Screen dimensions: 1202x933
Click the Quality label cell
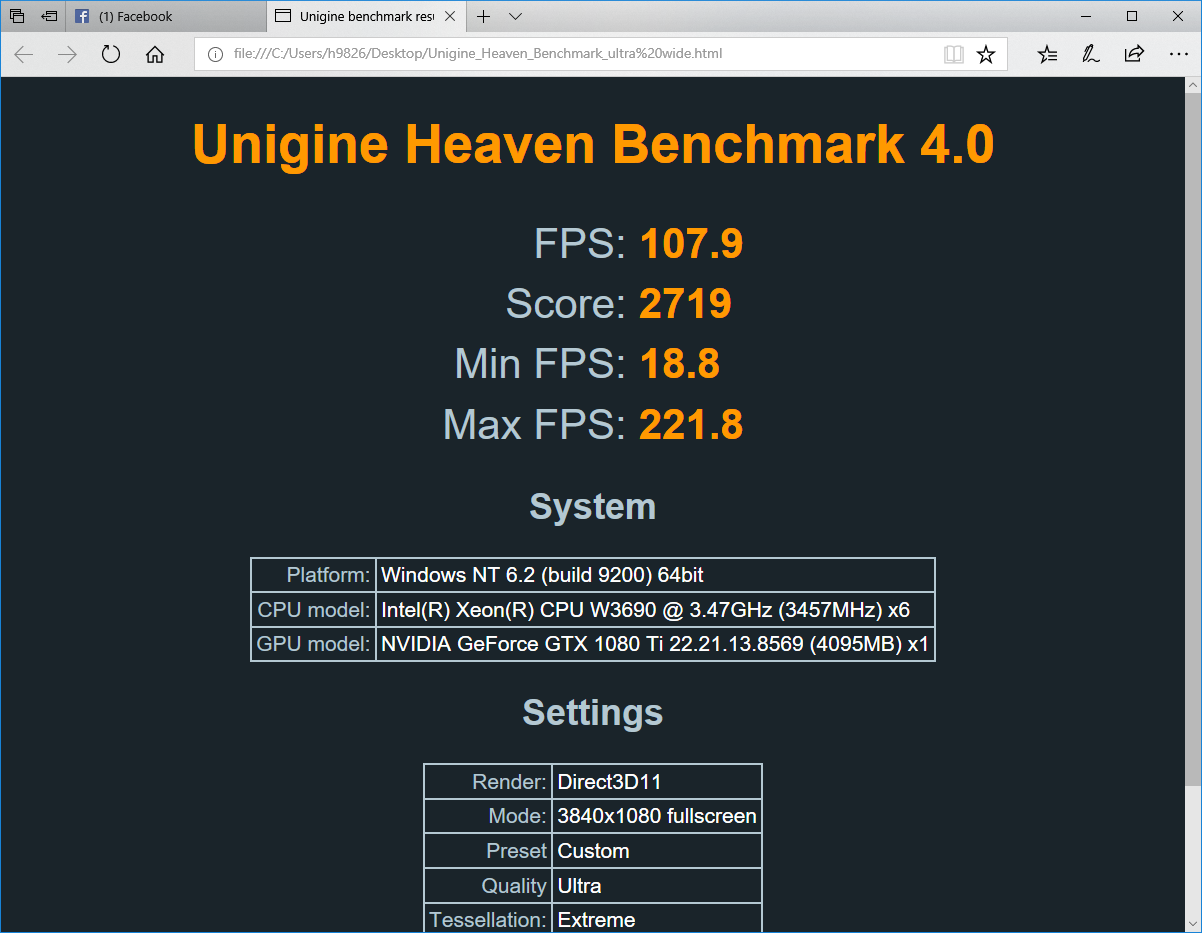(x=488, y=886)
